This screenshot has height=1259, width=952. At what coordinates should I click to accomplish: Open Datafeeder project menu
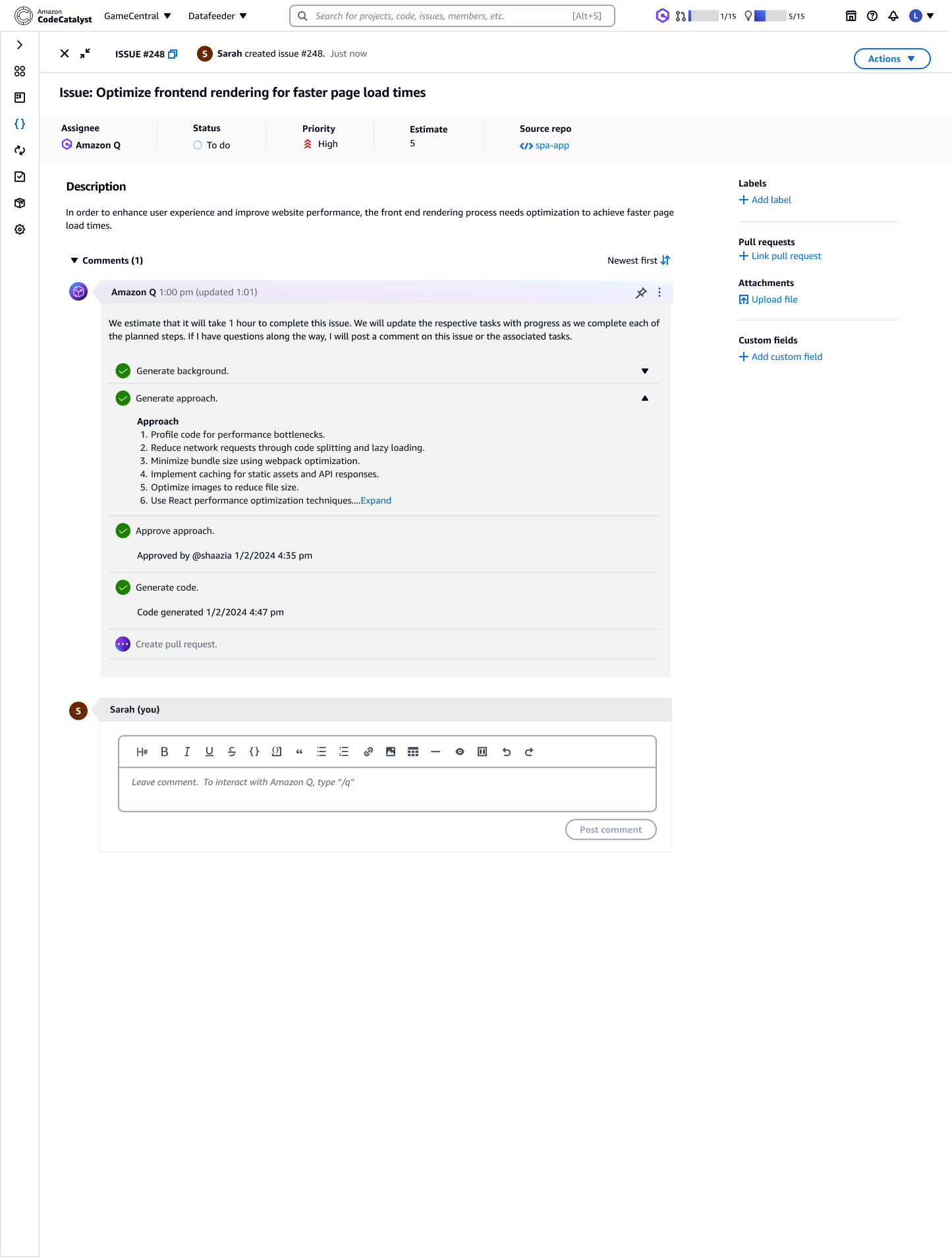tap(217, 16)
